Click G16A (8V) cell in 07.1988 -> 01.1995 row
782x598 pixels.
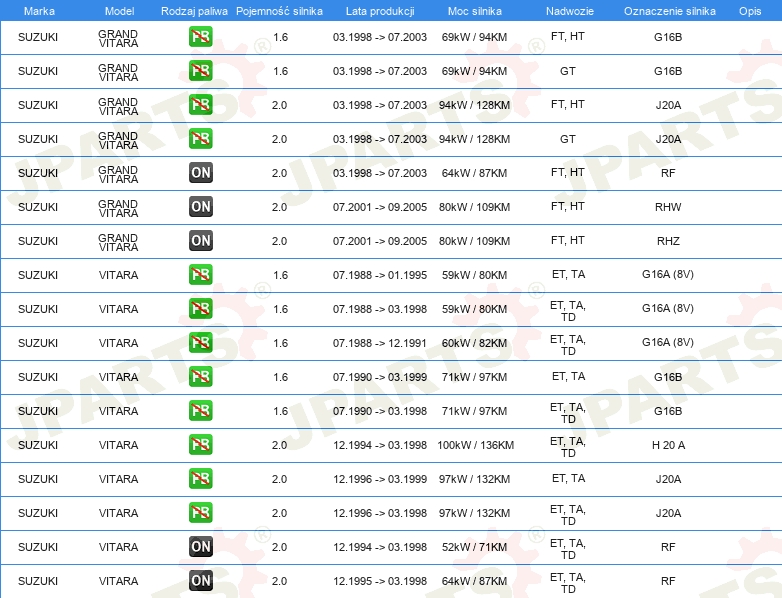(668, 274)
